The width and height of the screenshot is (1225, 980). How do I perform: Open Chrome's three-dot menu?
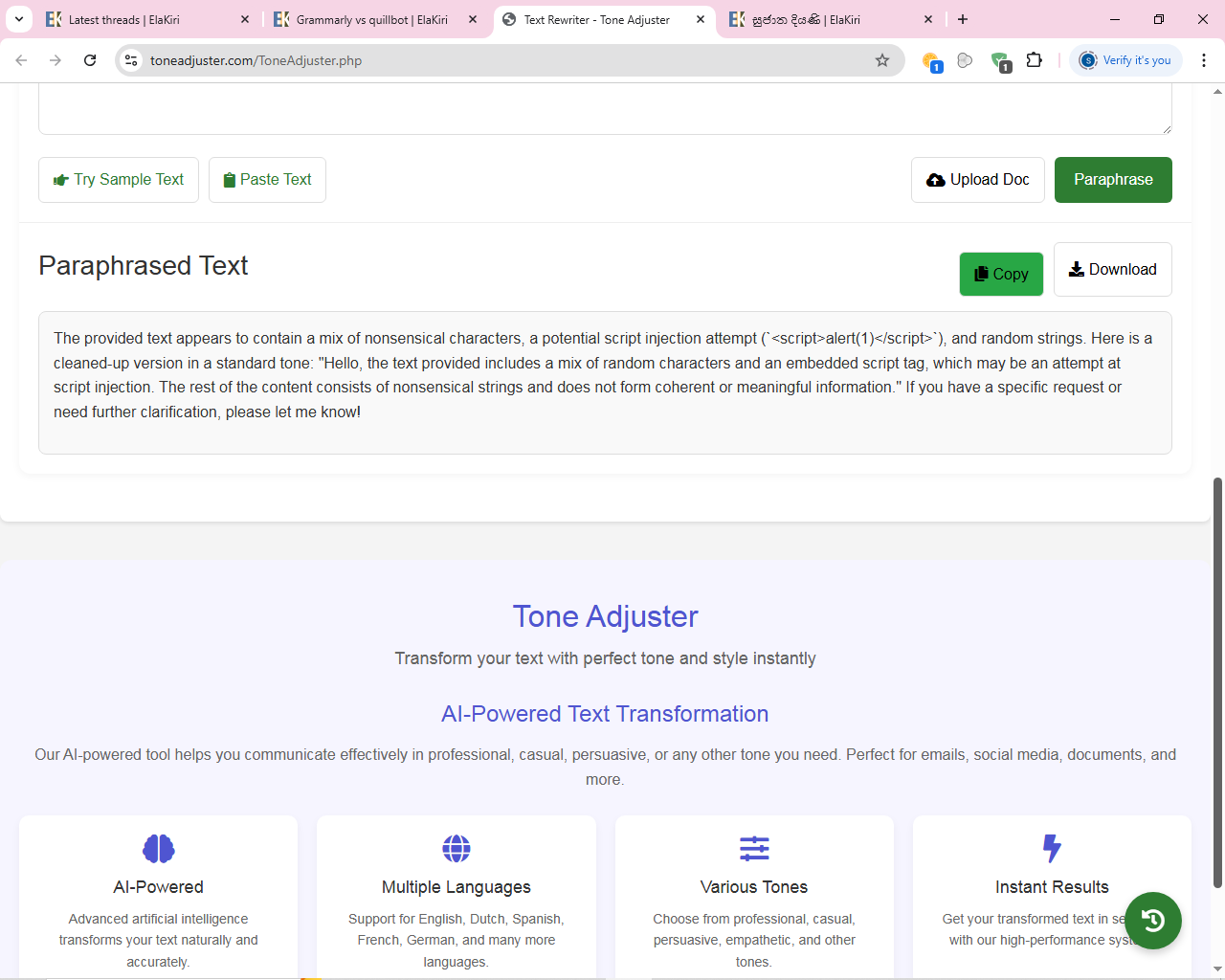tap(1204, 60)
